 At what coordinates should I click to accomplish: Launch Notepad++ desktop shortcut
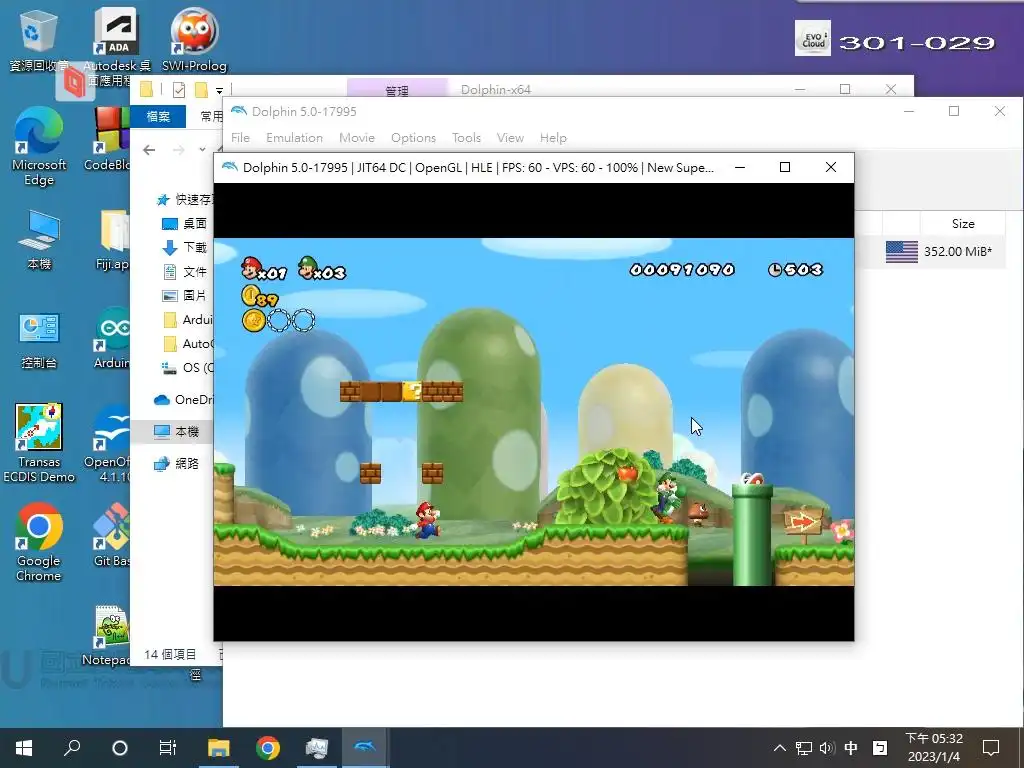pos(108,636)
